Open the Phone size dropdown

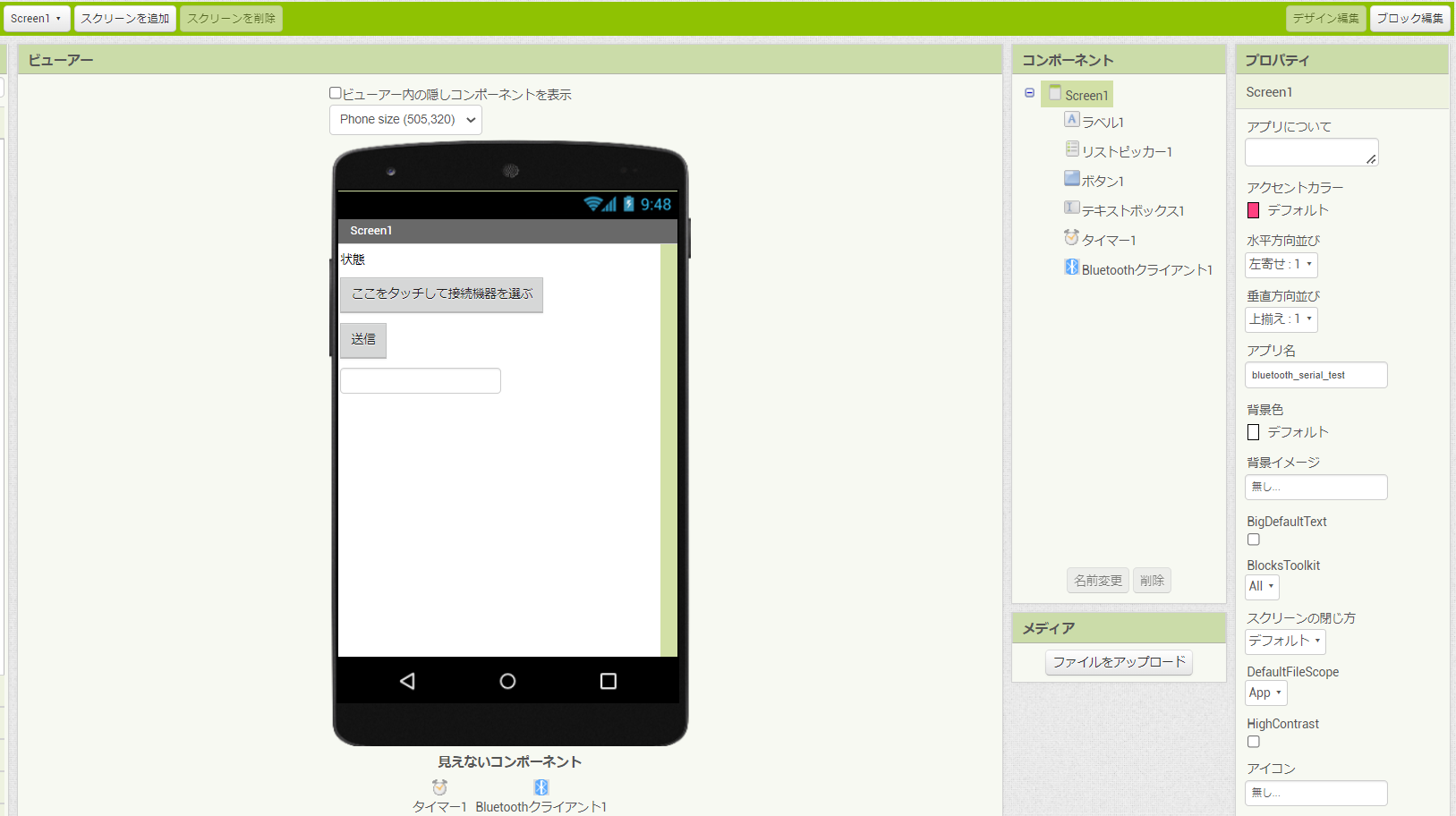click(405, 120)
